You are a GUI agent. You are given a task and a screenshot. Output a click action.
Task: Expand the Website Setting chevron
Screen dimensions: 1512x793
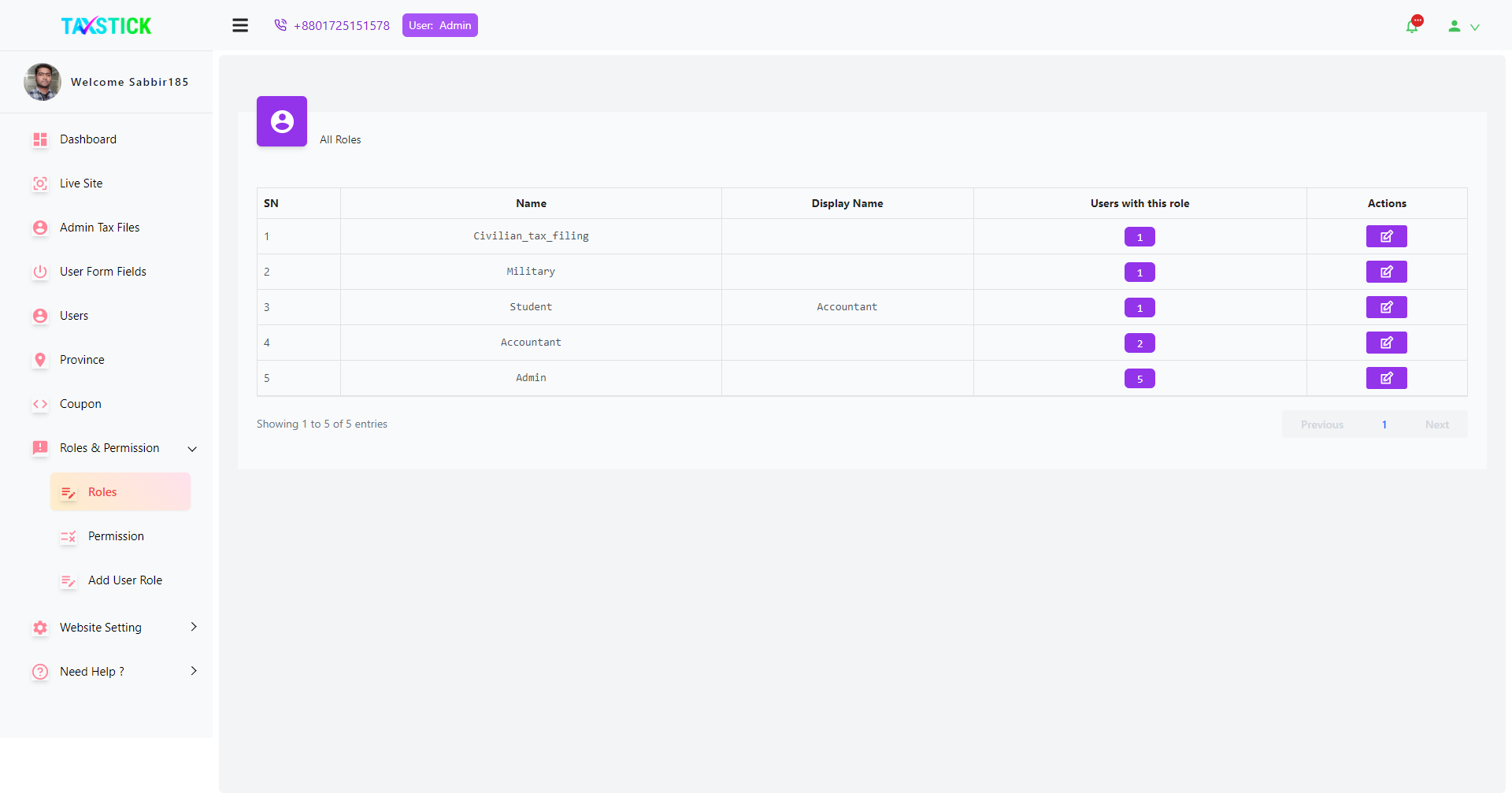[194, 627]
